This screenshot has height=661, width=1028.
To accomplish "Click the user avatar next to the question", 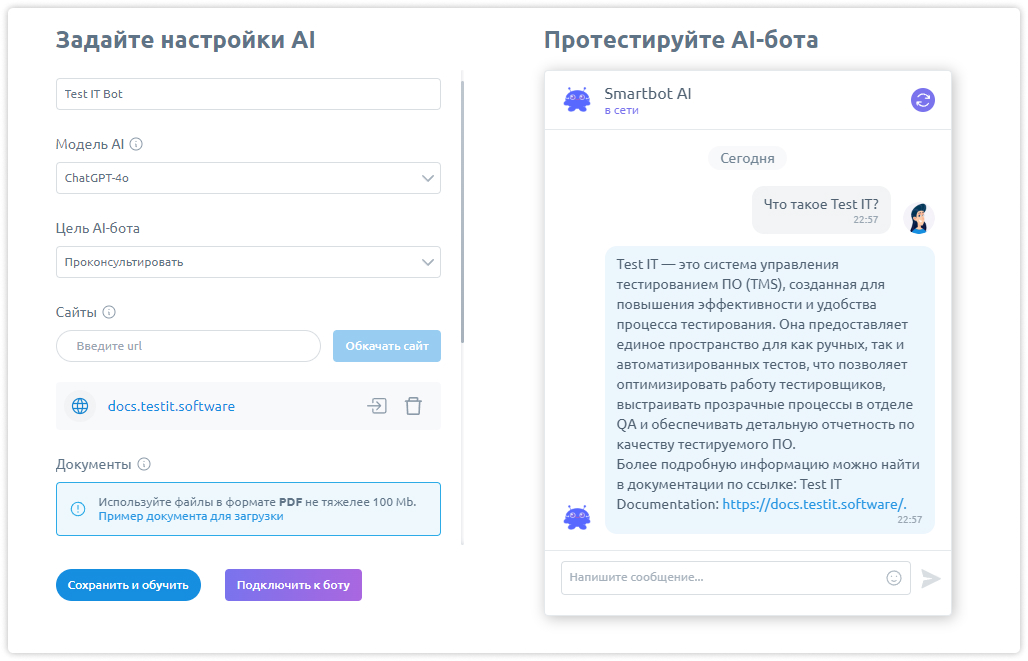I will 919,218.
